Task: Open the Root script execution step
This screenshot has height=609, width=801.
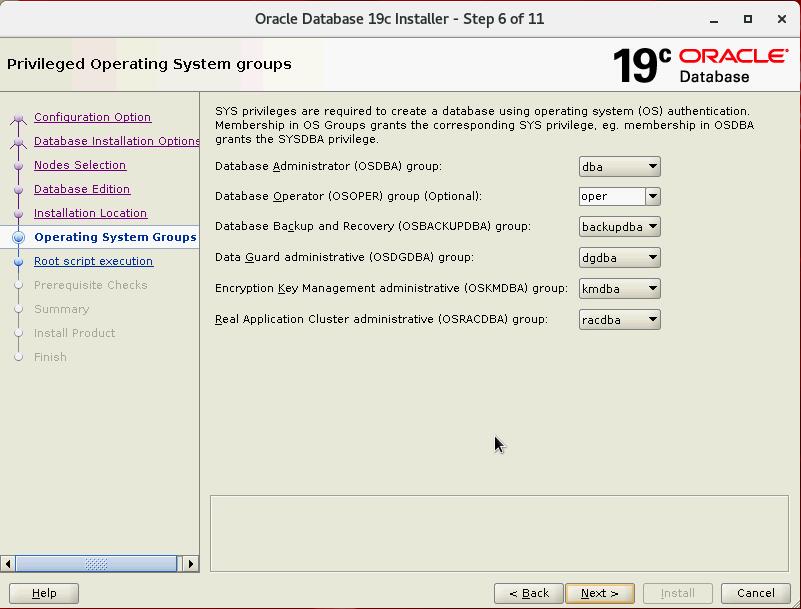Action: pos(93,261)
